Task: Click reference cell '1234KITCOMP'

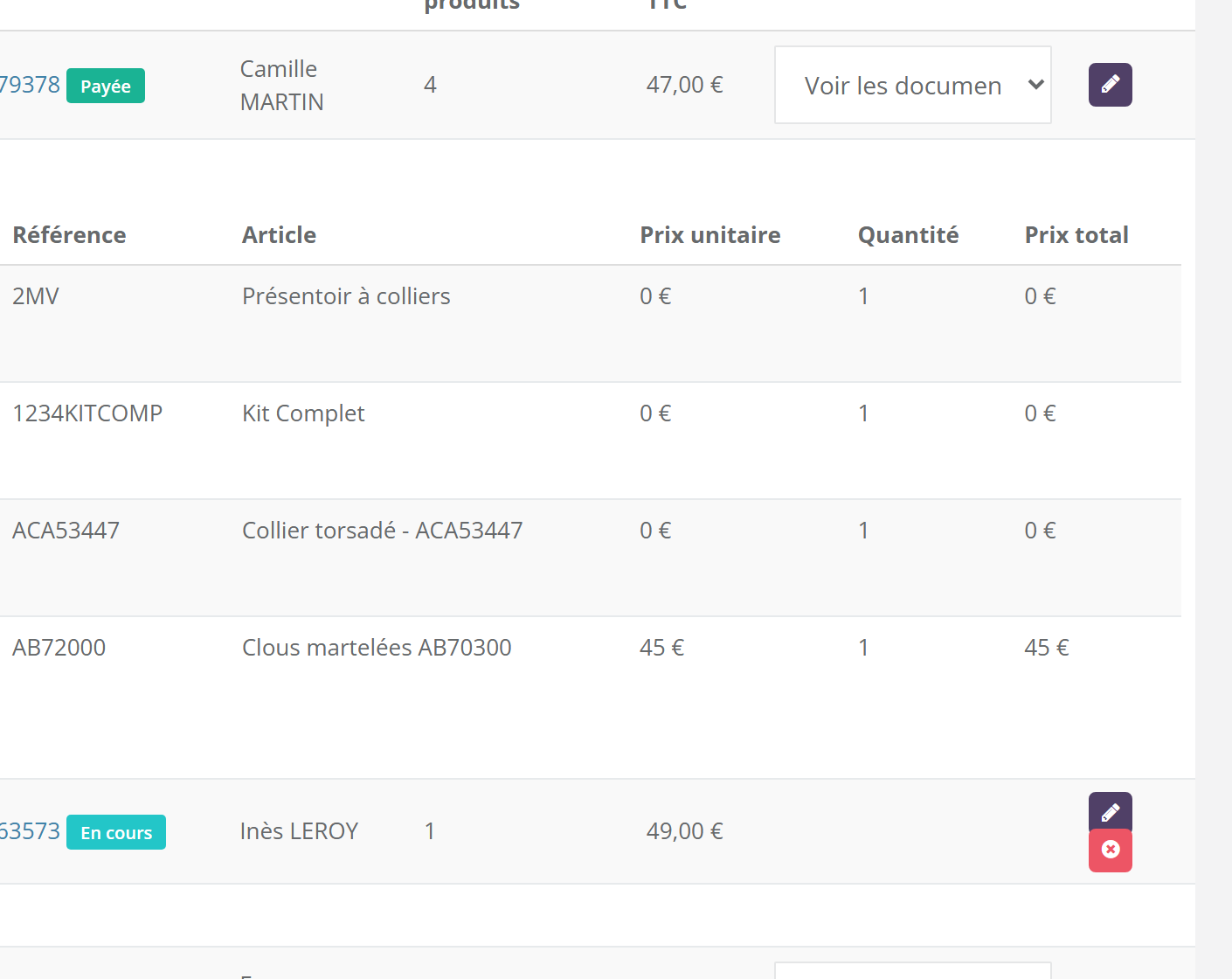Action: 87,413
